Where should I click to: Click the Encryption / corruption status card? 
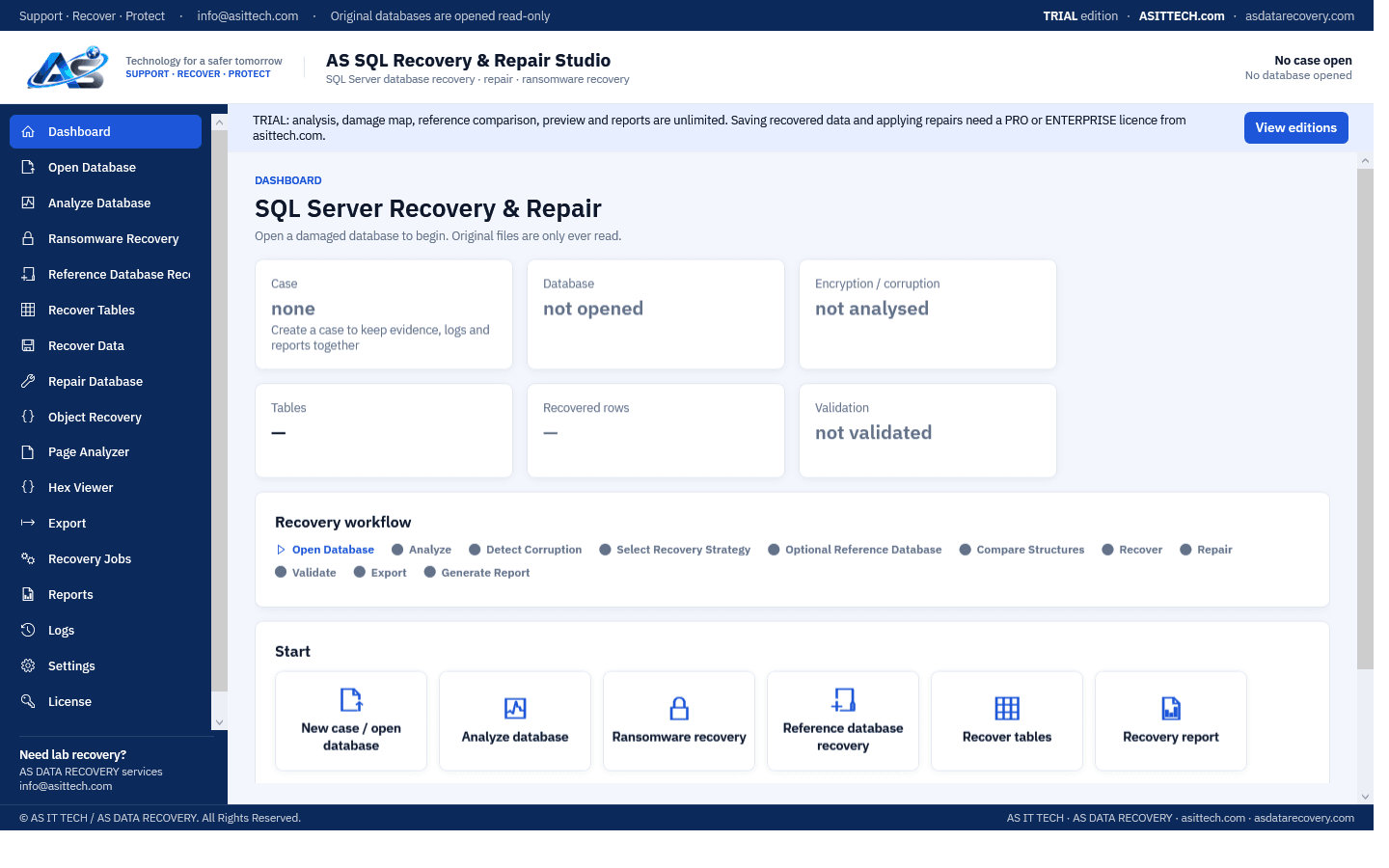(928, 314)
